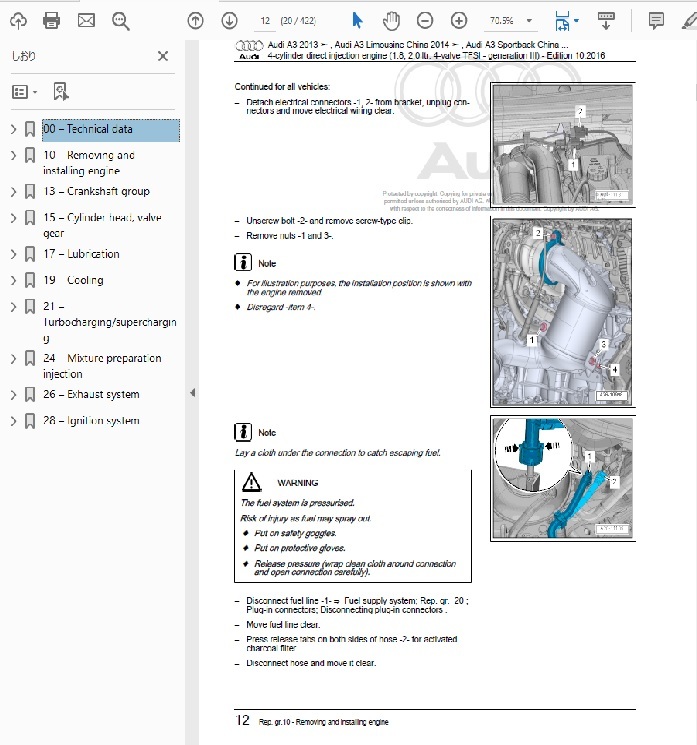The image size is (697, 745).
Task: Send file by email envelope icon
Action: (86, 20)
